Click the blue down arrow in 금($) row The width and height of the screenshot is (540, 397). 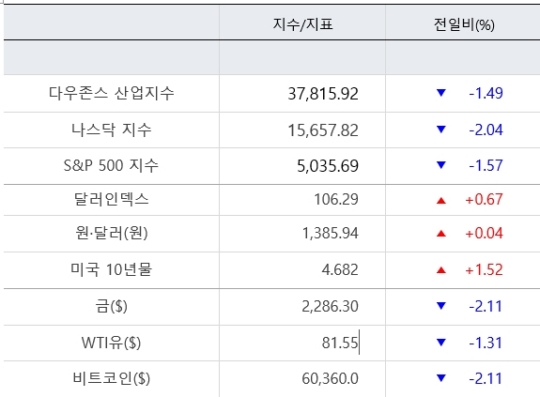click(441, 305)
